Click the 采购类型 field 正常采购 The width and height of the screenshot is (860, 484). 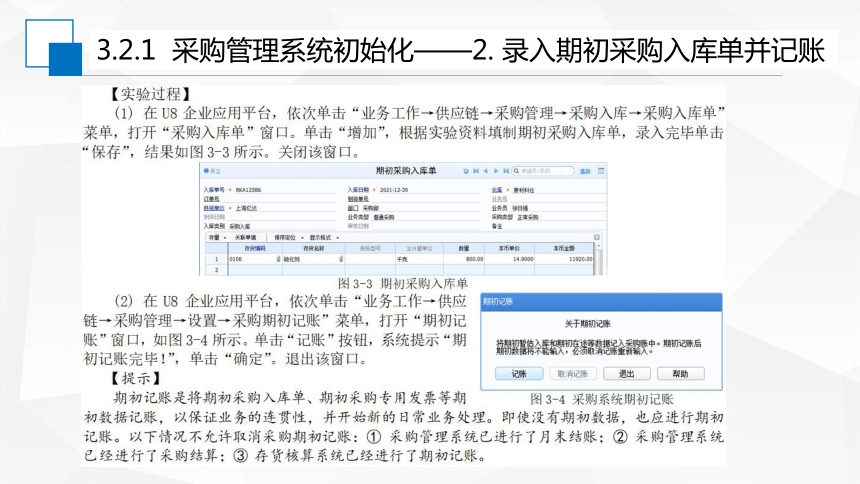point(561,217)
